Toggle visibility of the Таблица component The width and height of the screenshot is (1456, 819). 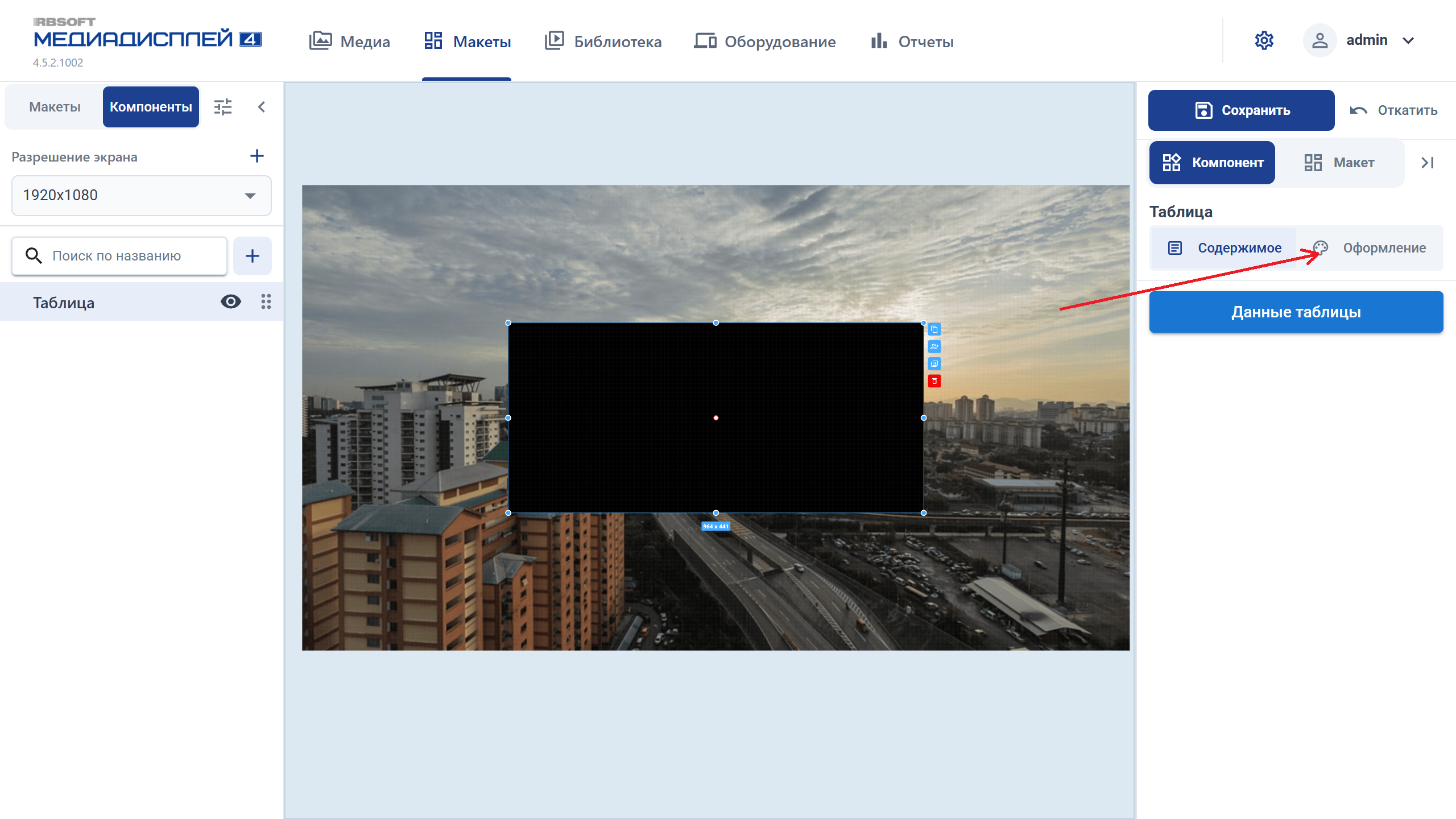tap(231, 301)
